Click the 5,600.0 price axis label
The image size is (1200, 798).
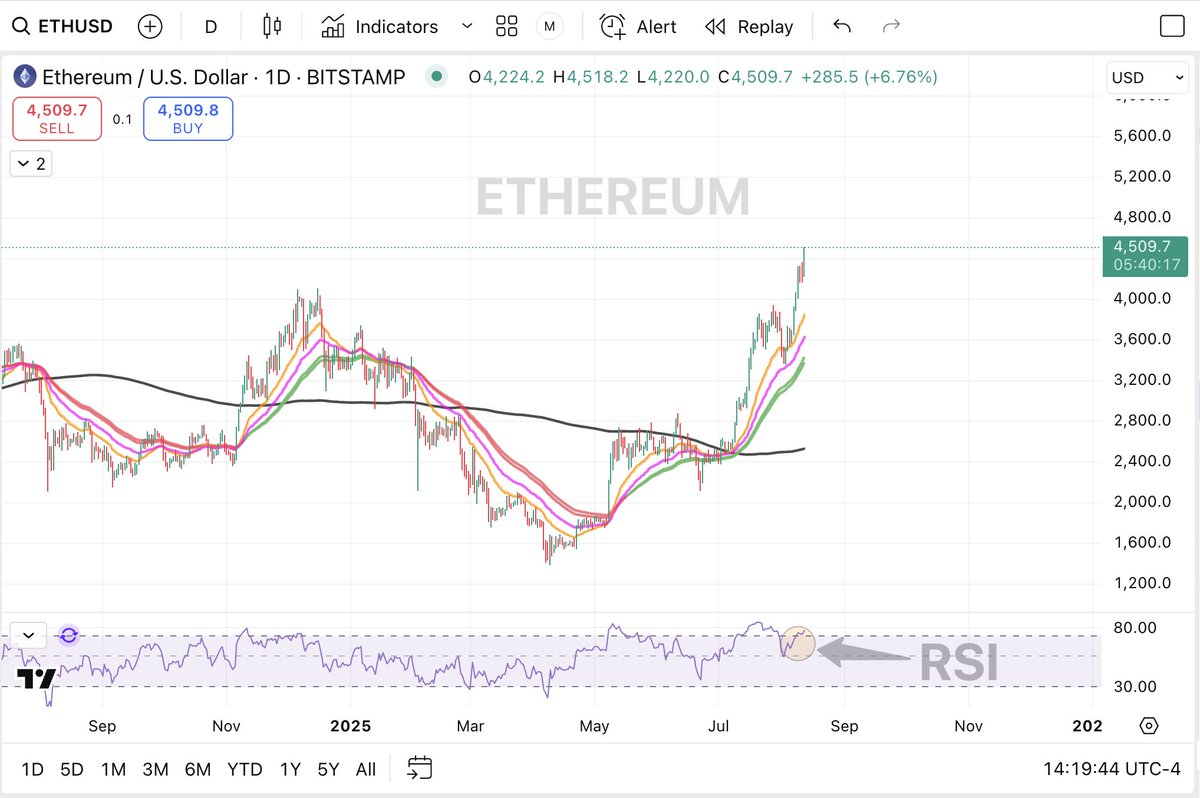pos(1142,135)
